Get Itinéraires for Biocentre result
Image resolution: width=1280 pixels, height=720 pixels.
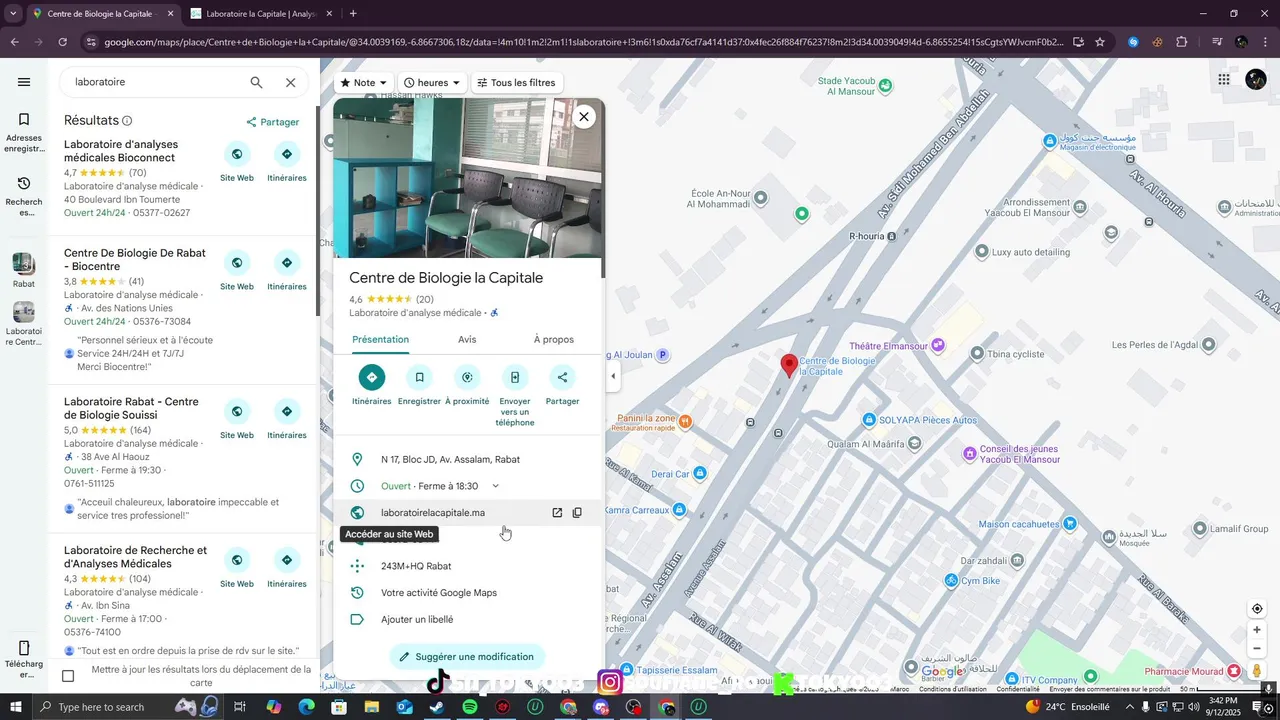click(287, 272)
